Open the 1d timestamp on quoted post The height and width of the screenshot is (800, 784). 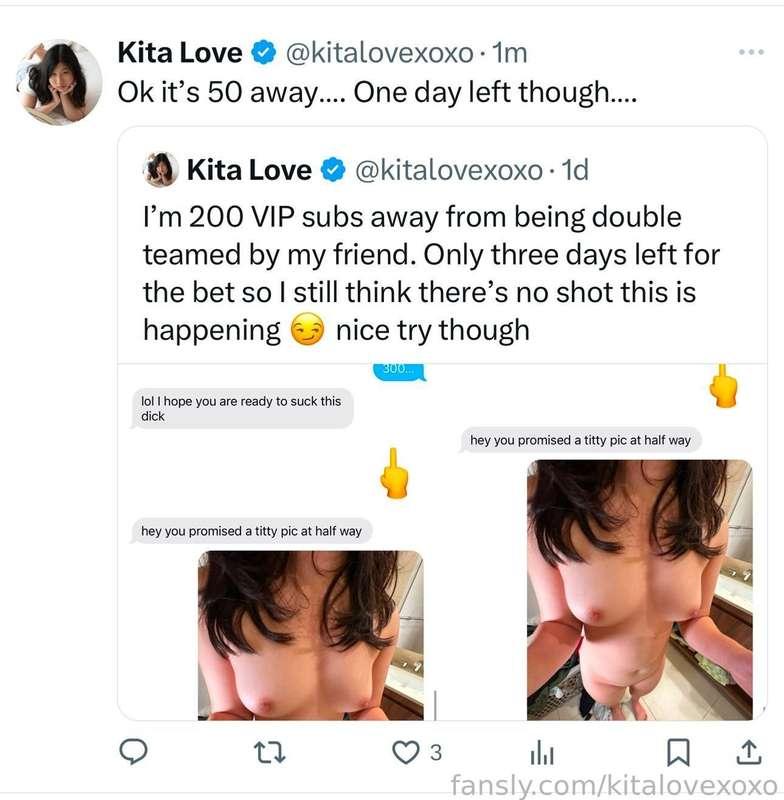click(x=575, y=170)
